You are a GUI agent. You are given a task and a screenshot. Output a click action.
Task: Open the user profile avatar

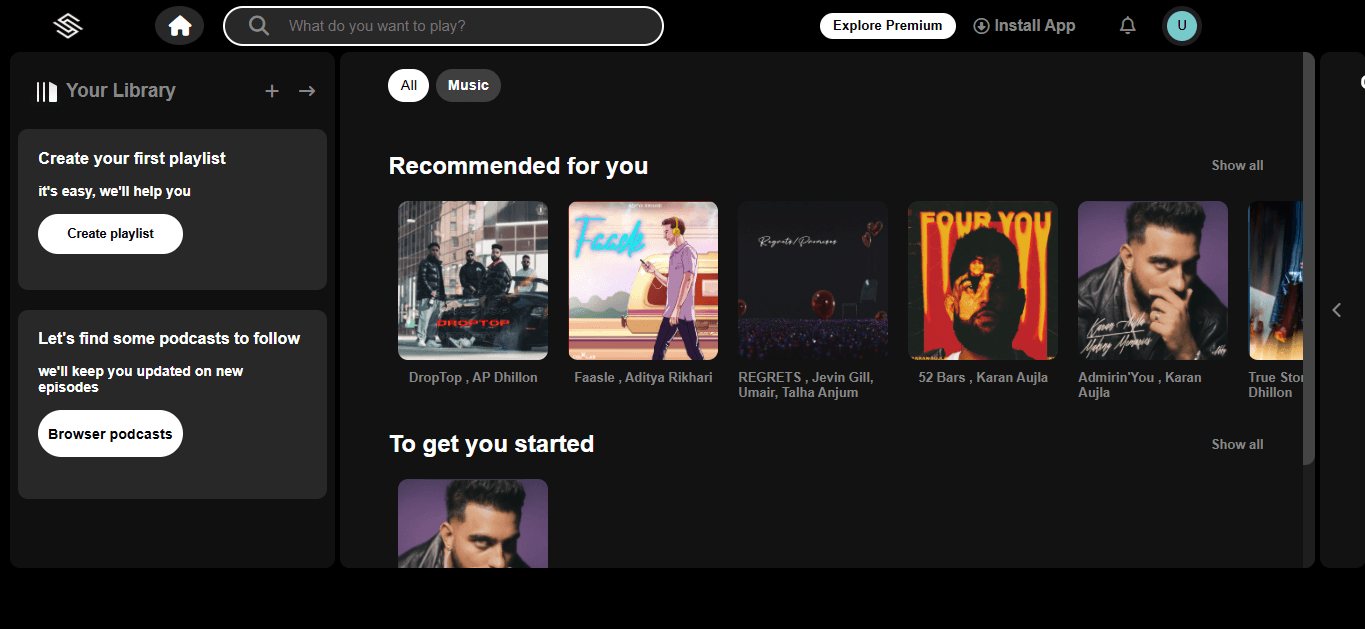click(1181, 25)
